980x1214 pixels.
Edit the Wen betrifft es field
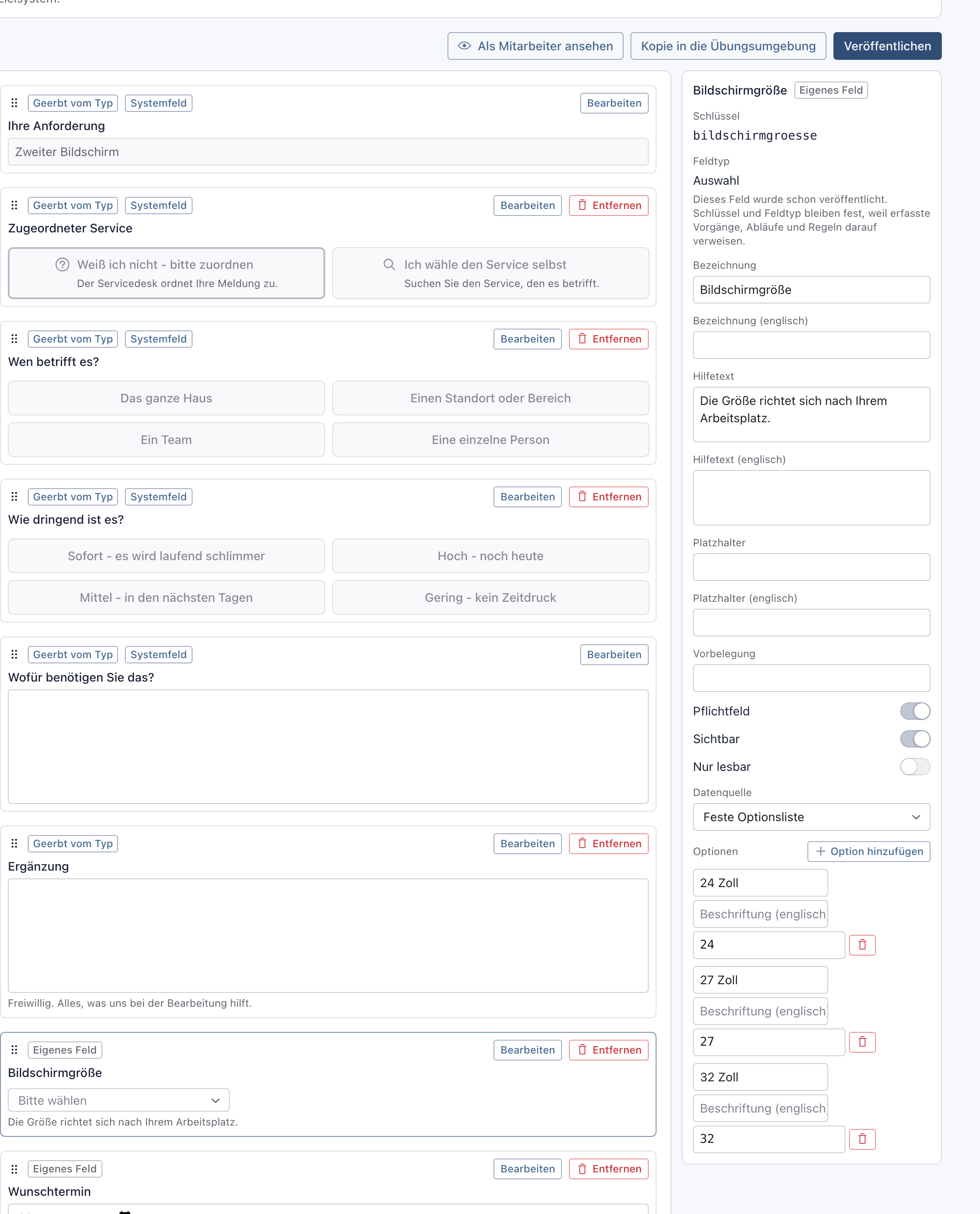(527, 339)
